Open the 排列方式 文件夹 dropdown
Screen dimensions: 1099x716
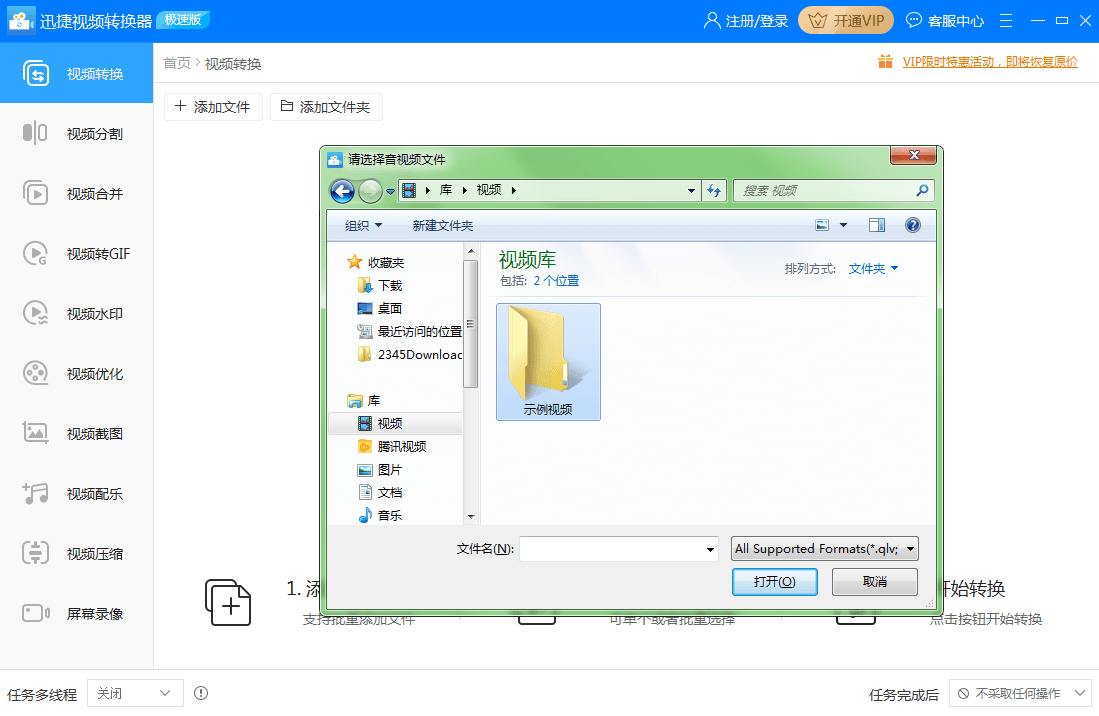pyautogui.click(x=873, y=269)
